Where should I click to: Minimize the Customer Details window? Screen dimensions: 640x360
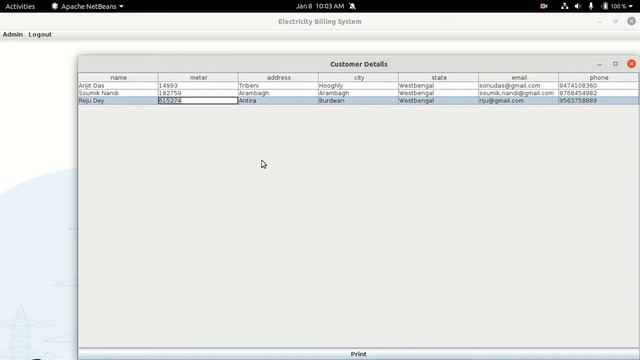pyautogui.click(x=600, y=64)
